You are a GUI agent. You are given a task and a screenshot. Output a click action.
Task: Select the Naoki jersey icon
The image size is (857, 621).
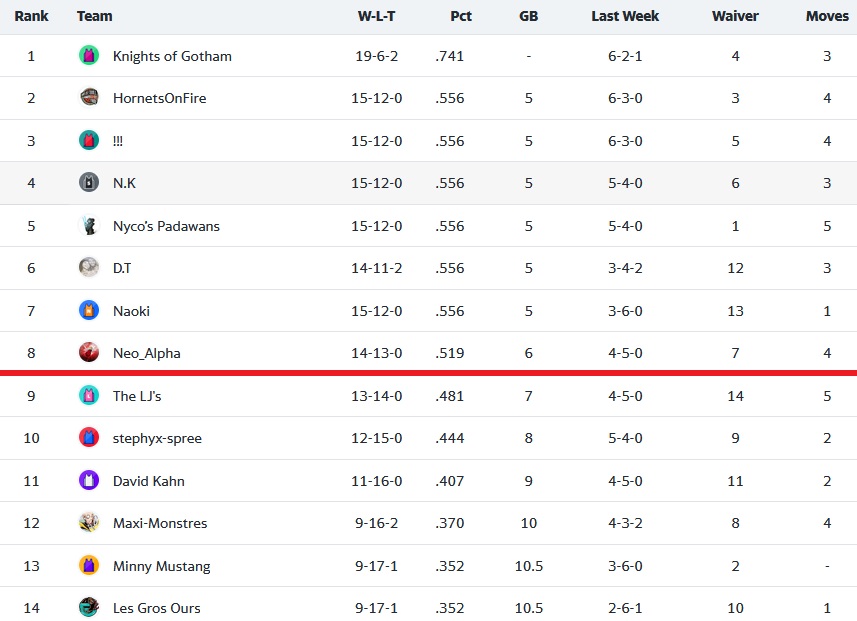tap(89, 310)
